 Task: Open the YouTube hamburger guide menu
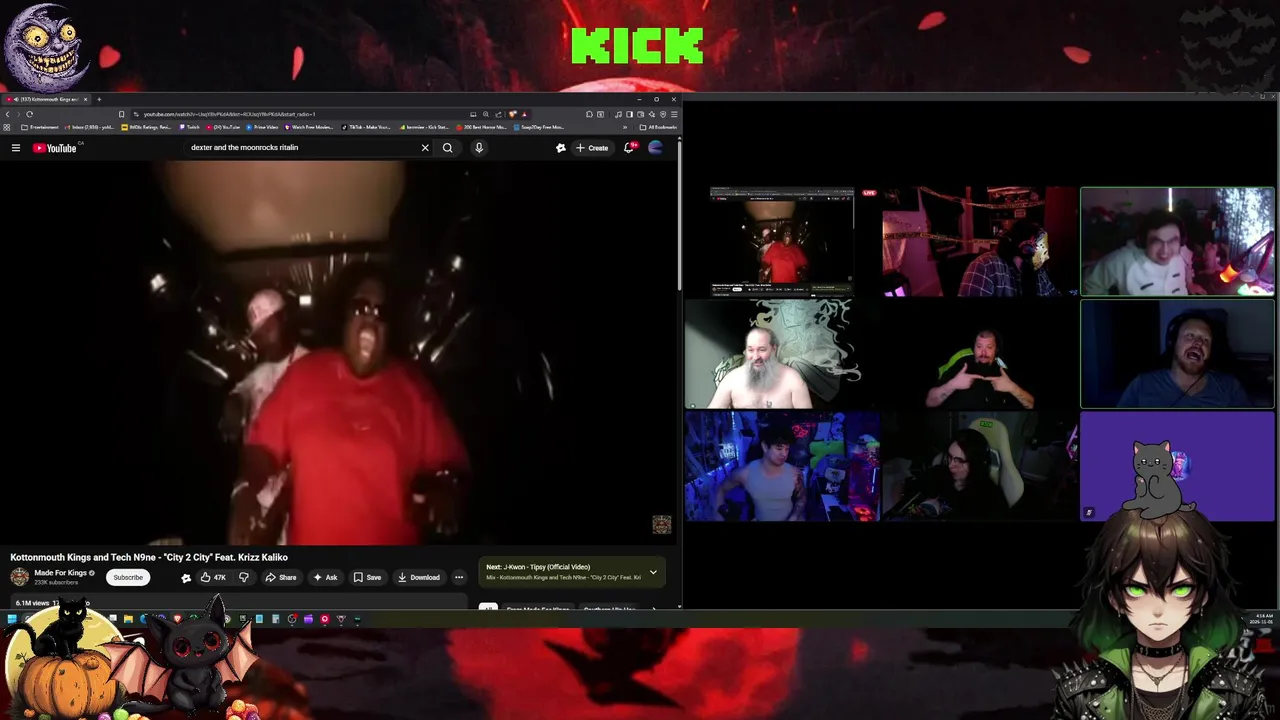16,148
